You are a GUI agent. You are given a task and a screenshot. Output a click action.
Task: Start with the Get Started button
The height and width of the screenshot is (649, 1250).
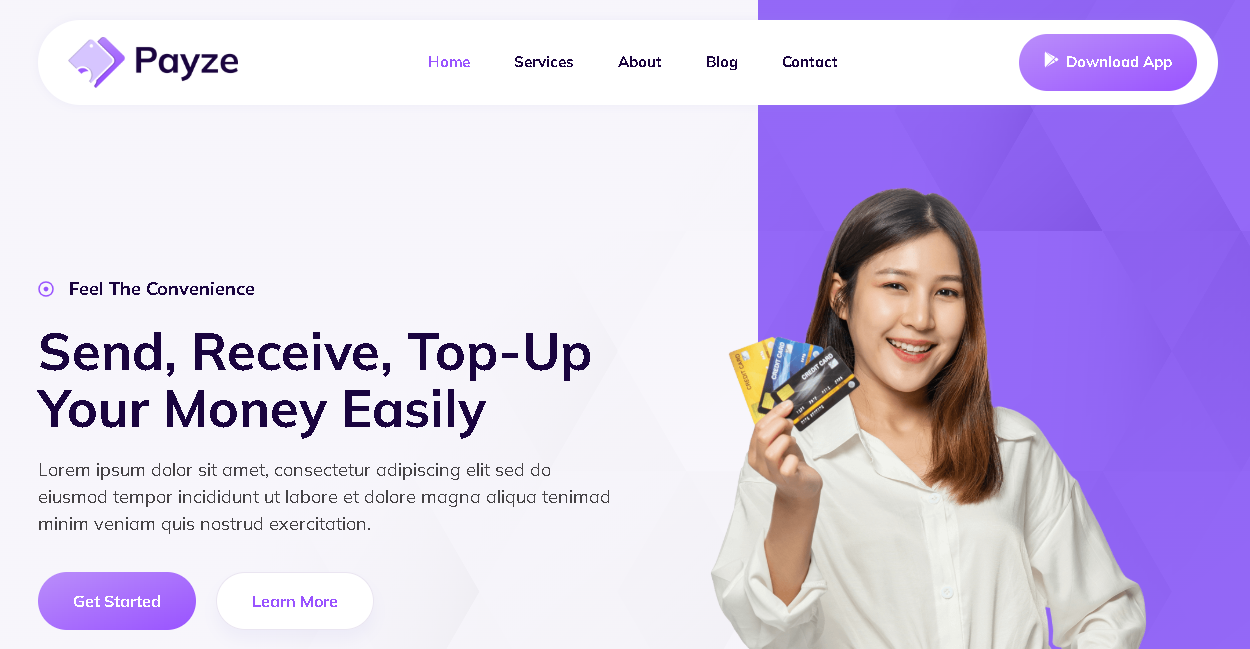(117, 601)
